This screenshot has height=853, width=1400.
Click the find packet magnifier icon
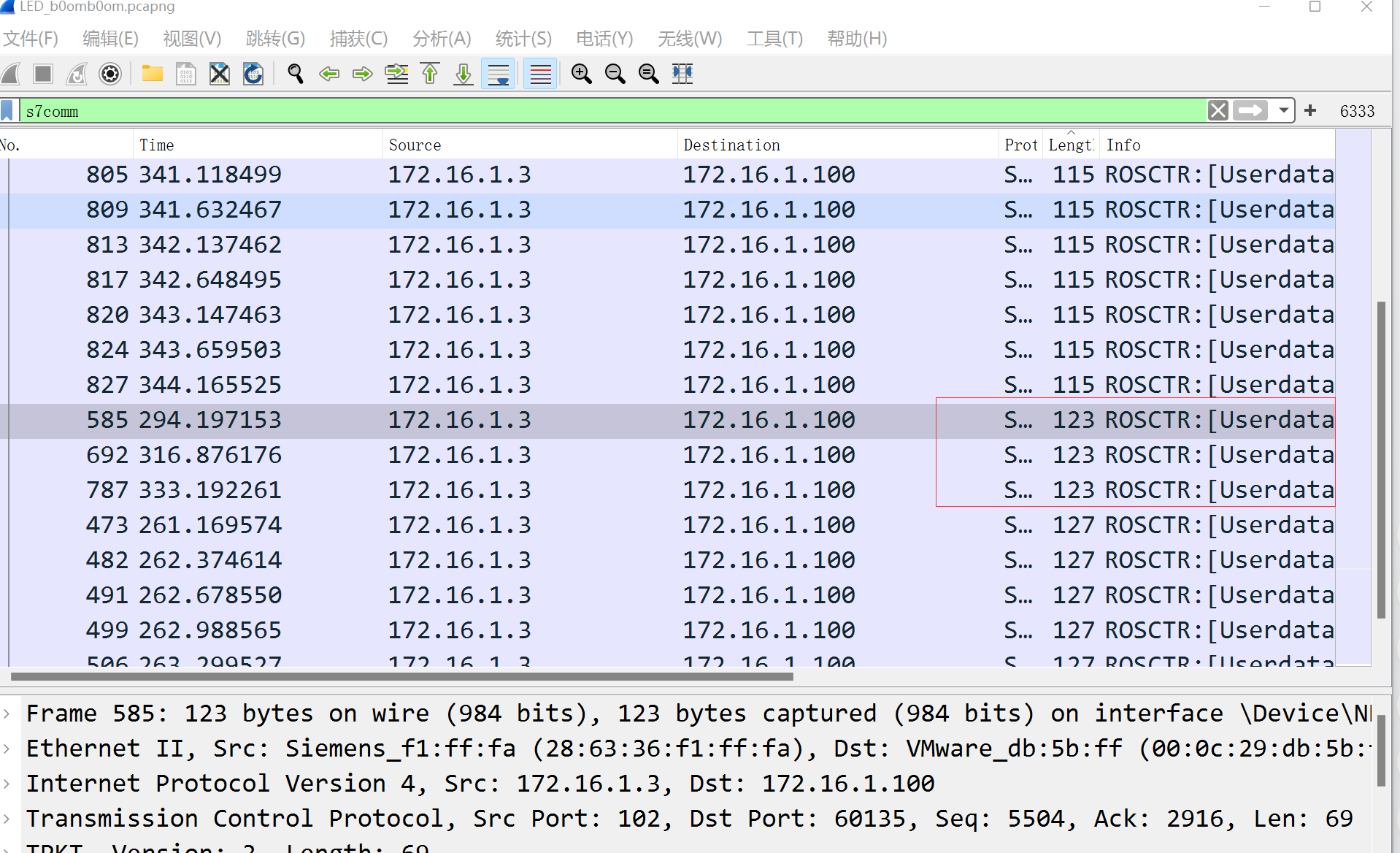tap(296, 74)
